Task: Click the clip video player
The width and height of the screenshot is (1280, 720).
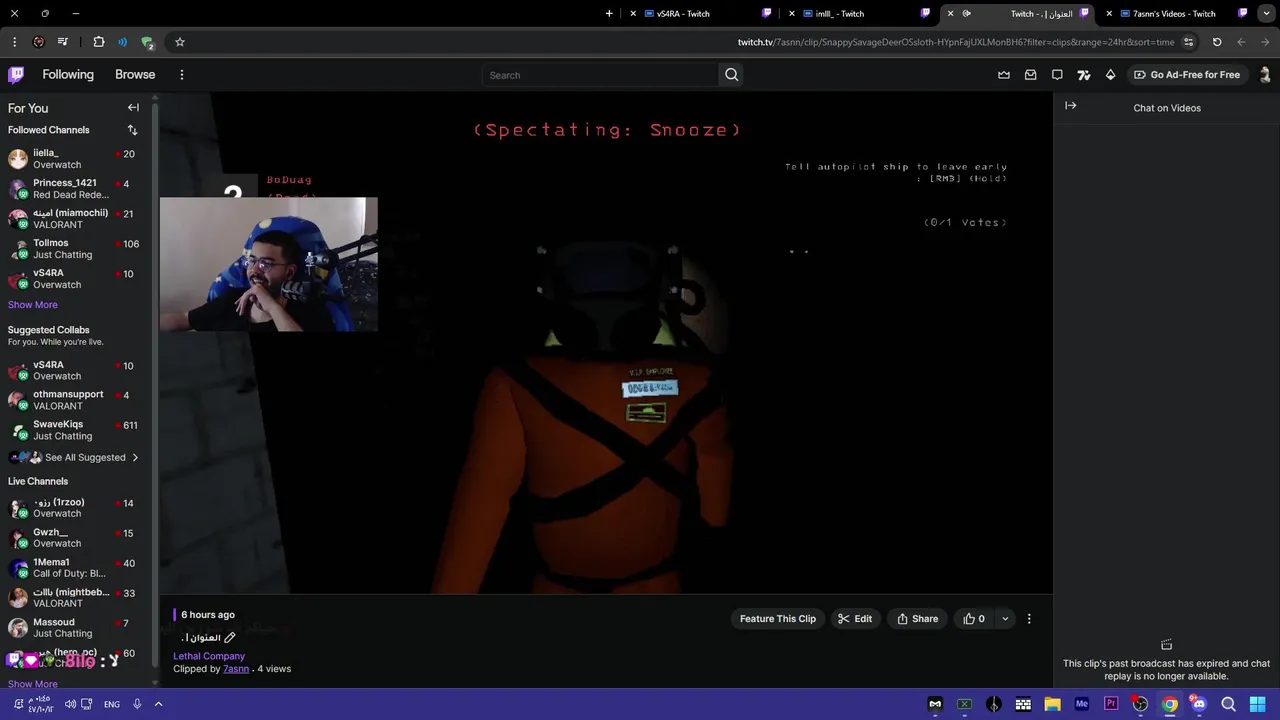Action: pos(606,343)
